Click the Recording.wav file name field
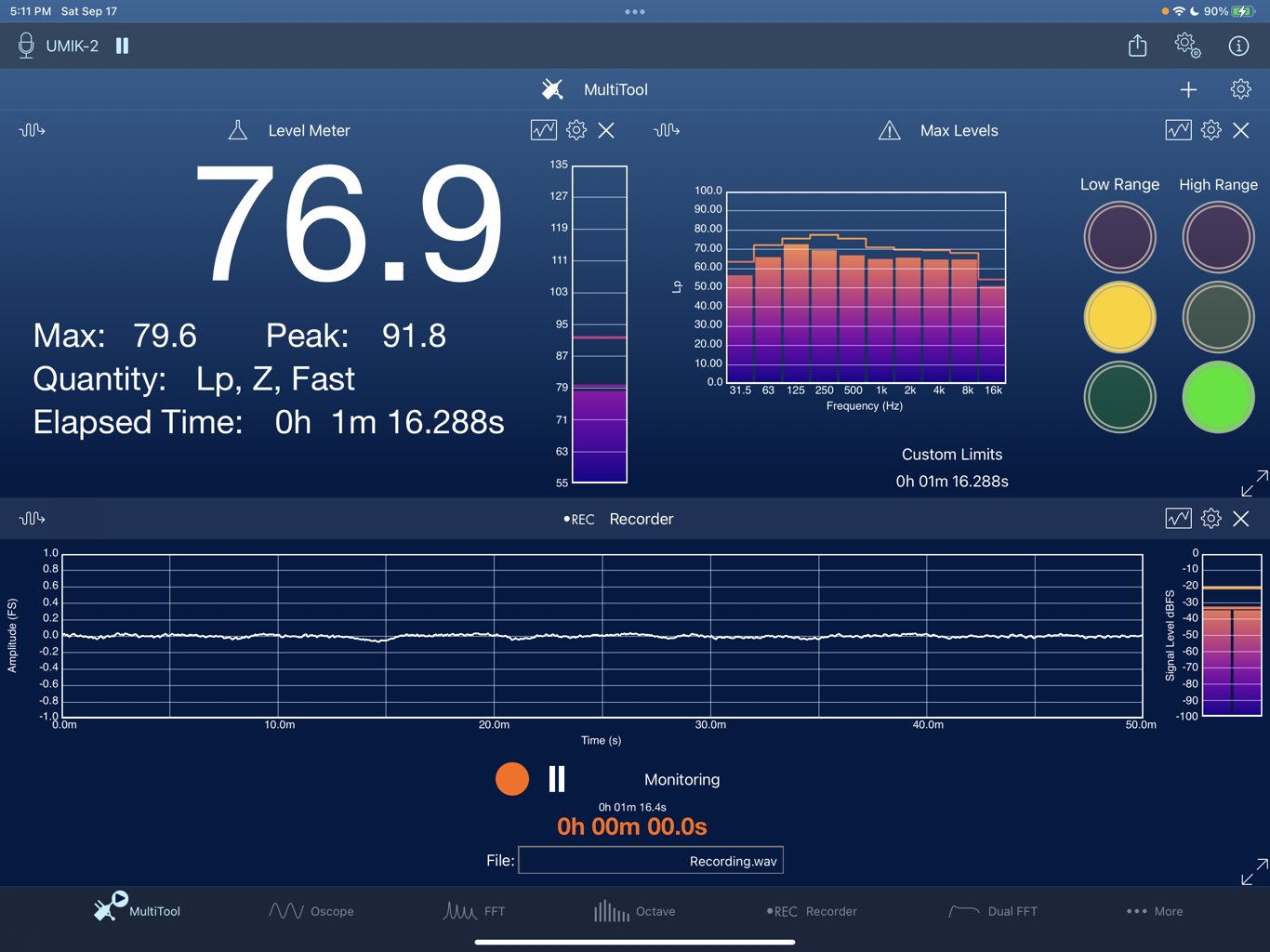The width and height of the screenshot is (1270, 952). coord(651,861)
